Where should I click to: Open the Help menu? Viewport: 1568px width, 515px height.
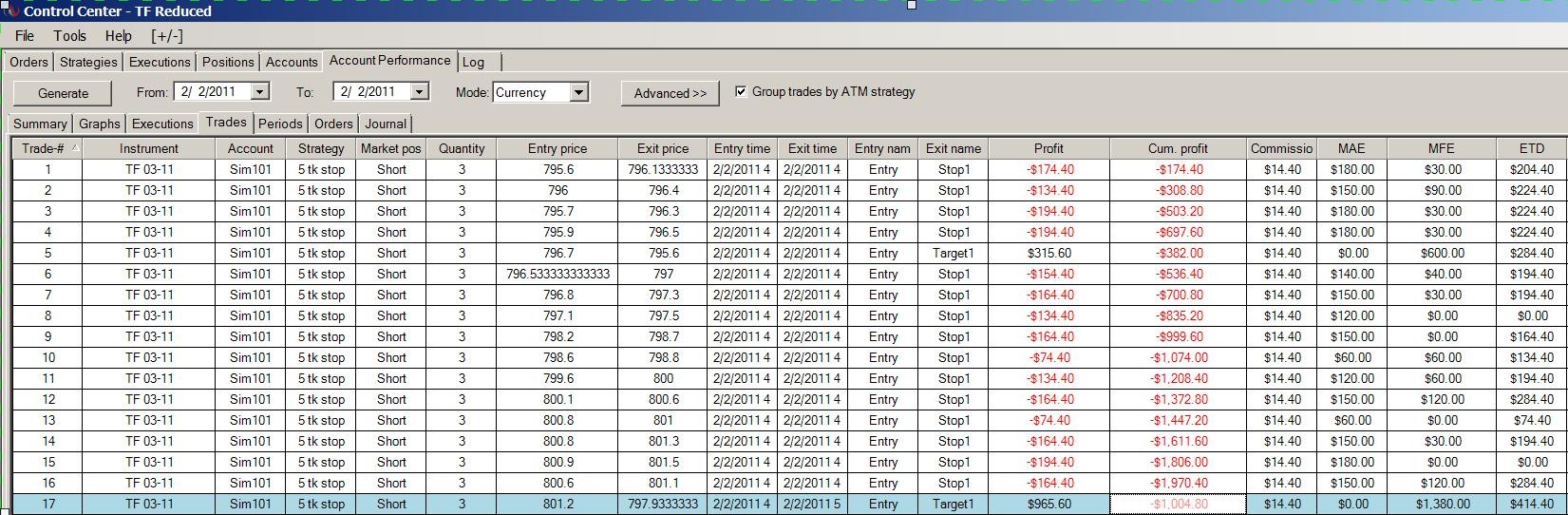tap(119, 36)
